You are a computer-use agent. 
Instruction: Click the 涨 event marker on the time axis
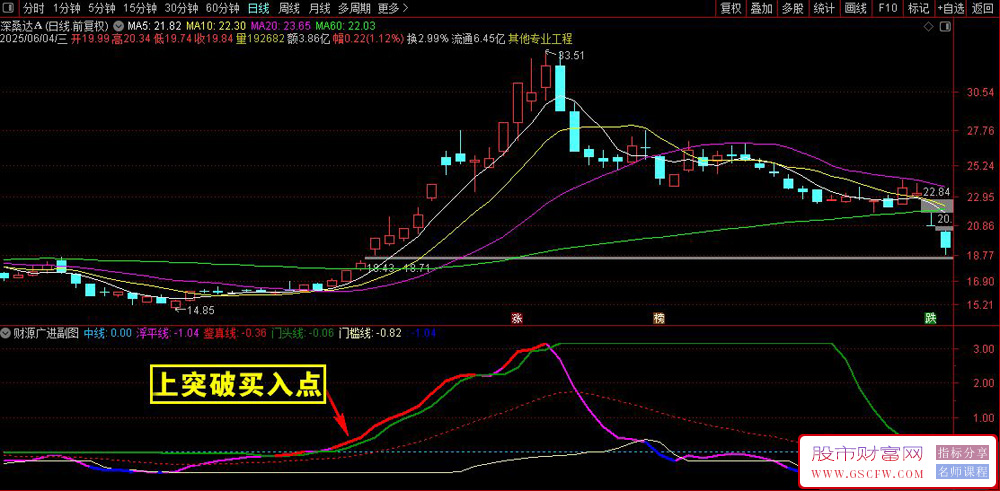click(x=516, y=318)
